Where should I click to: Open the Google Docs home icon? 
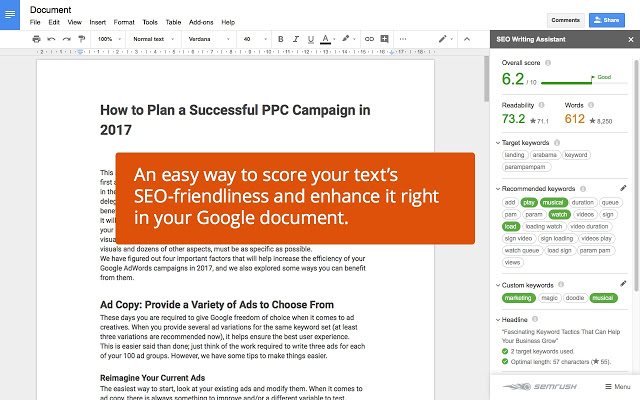point(10,15)
